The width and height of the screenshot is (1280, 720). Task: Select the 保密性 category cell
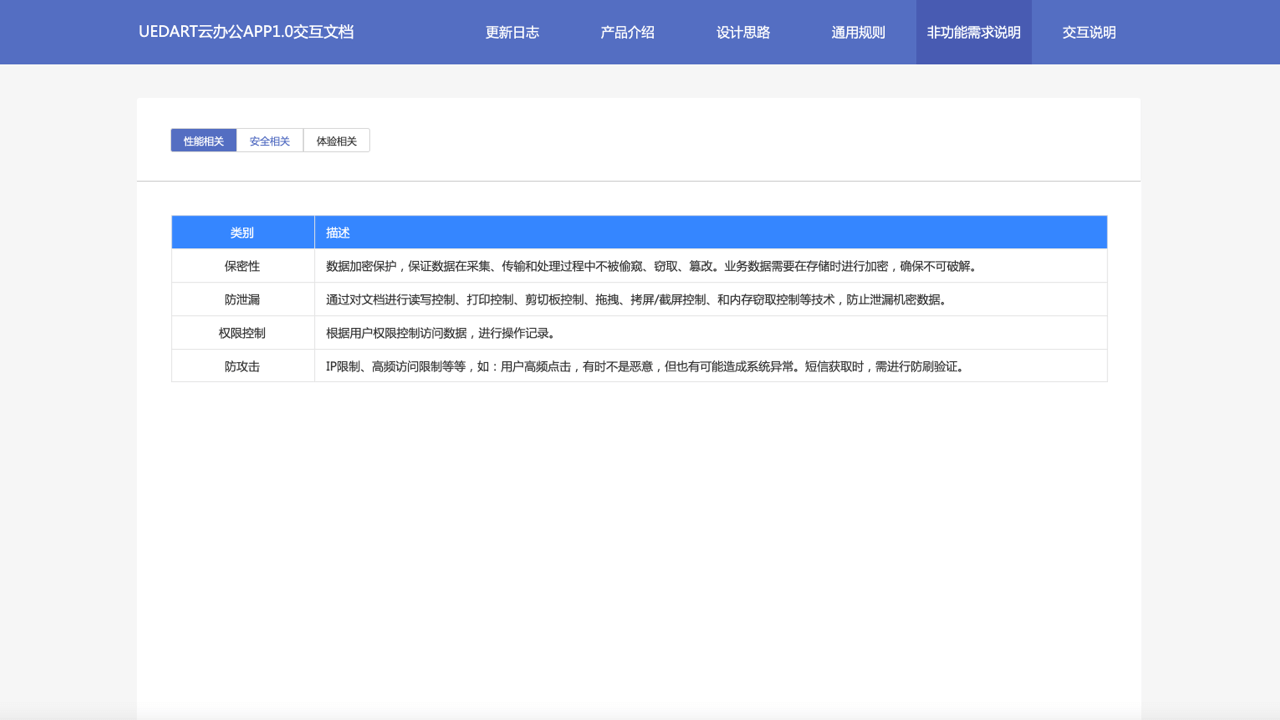pos(242,266)
